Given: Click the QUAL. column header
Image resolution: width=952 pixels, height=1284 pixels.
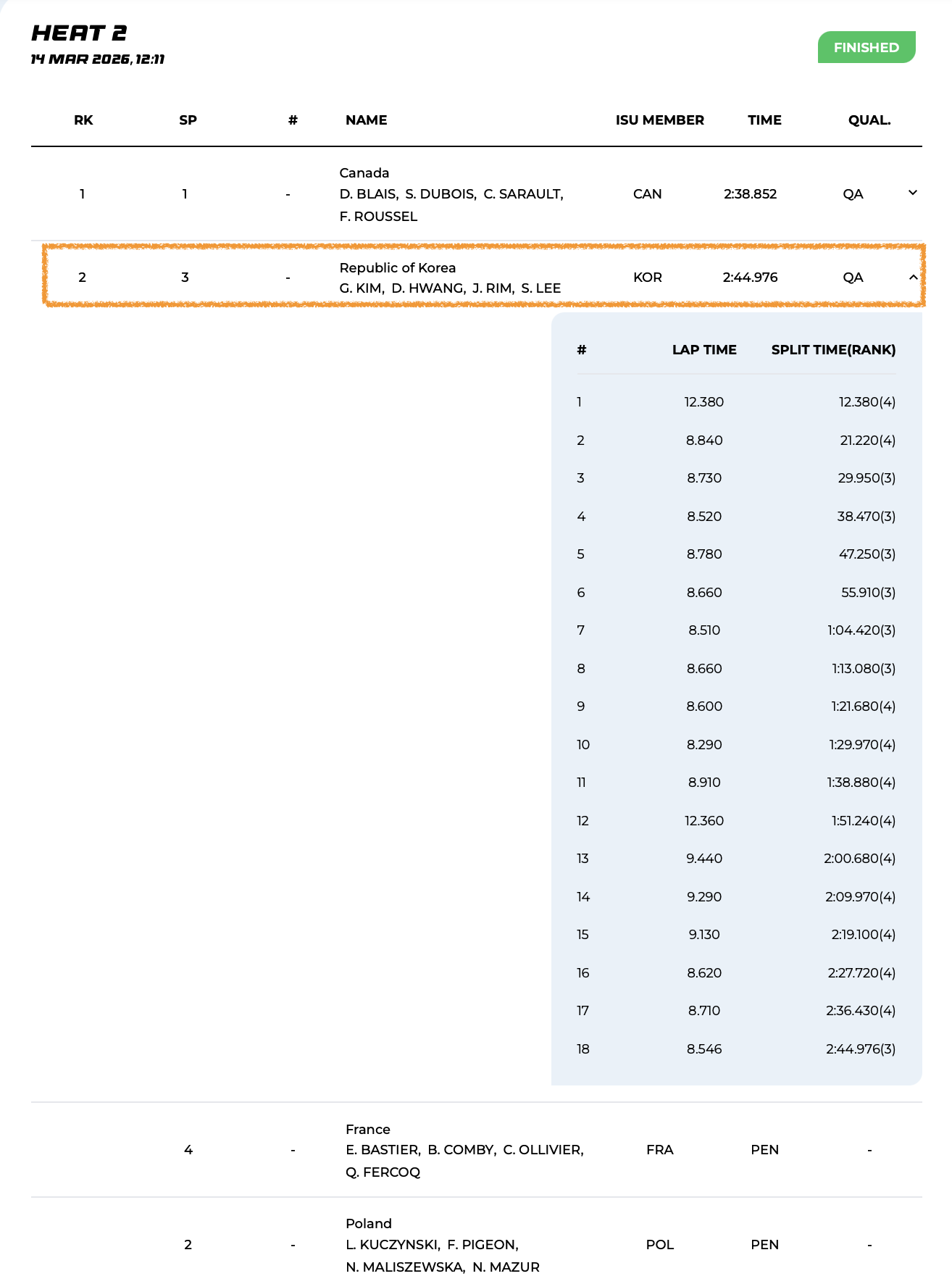Looking at the screenshot, I should tap(869, 120).
